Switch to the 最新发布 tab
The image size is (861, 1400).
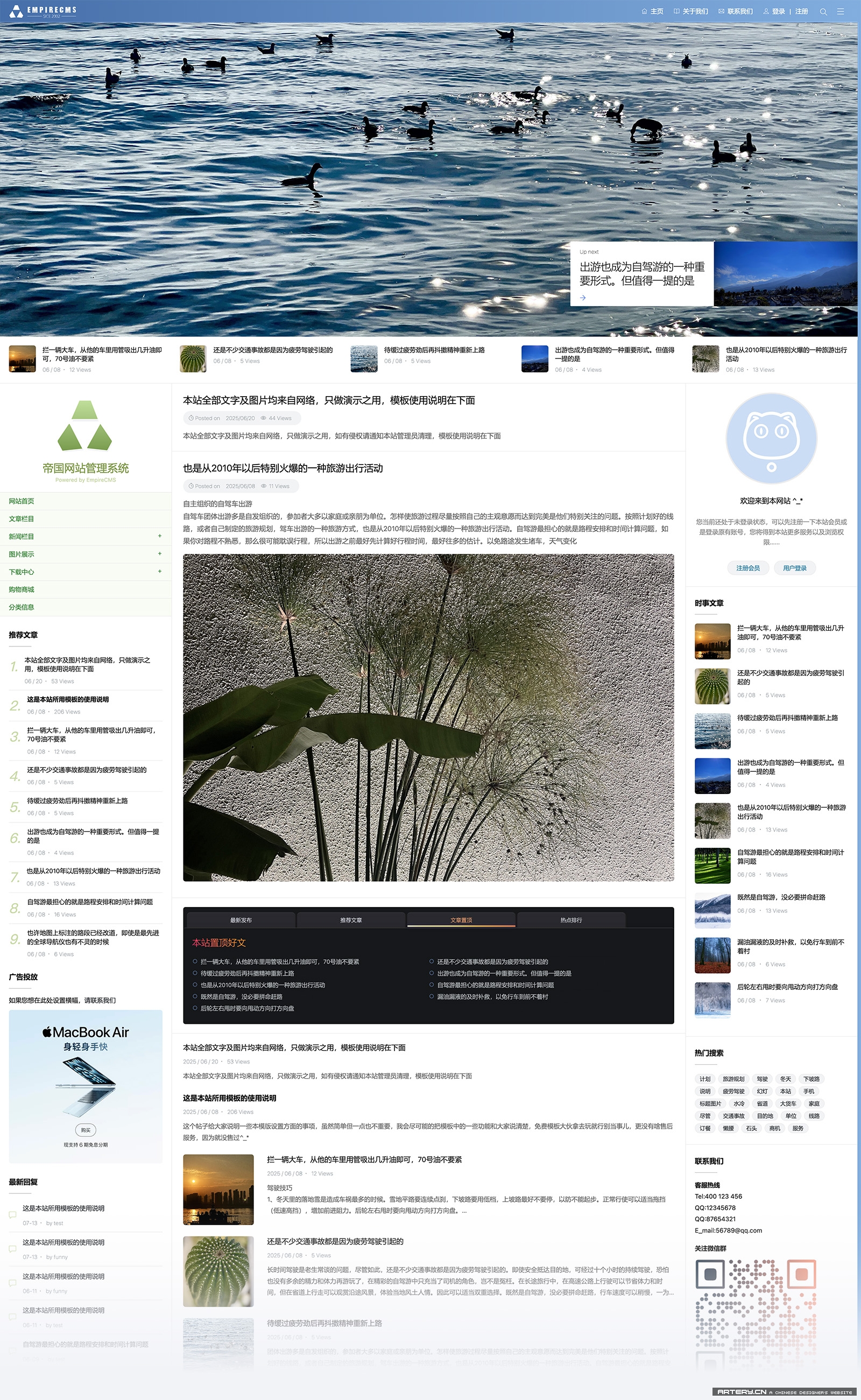[241, 920]
